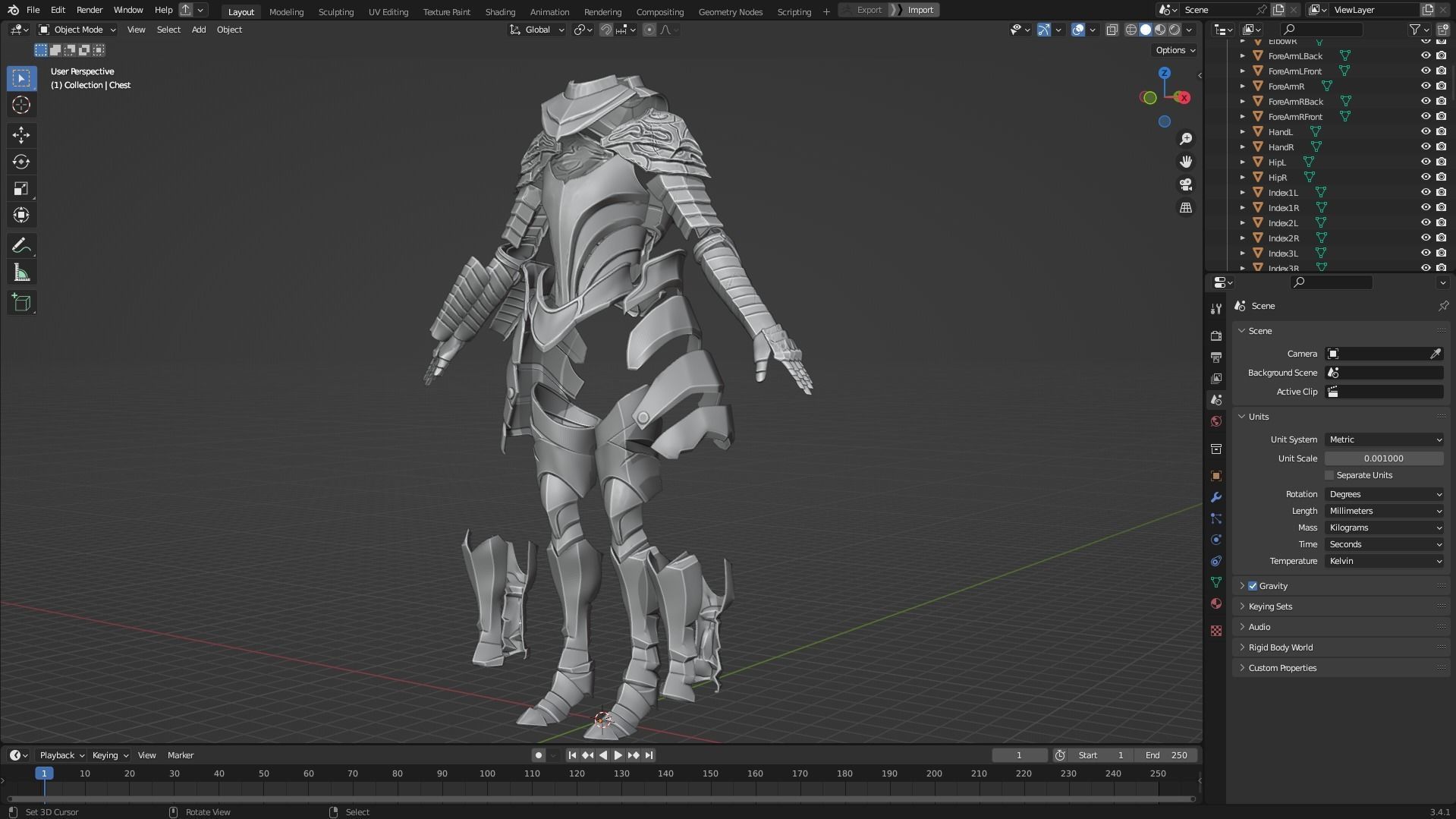Open the Rotation Degrees dropdown
This screenshot has width=1456, height=819.
click(1384, 494)
